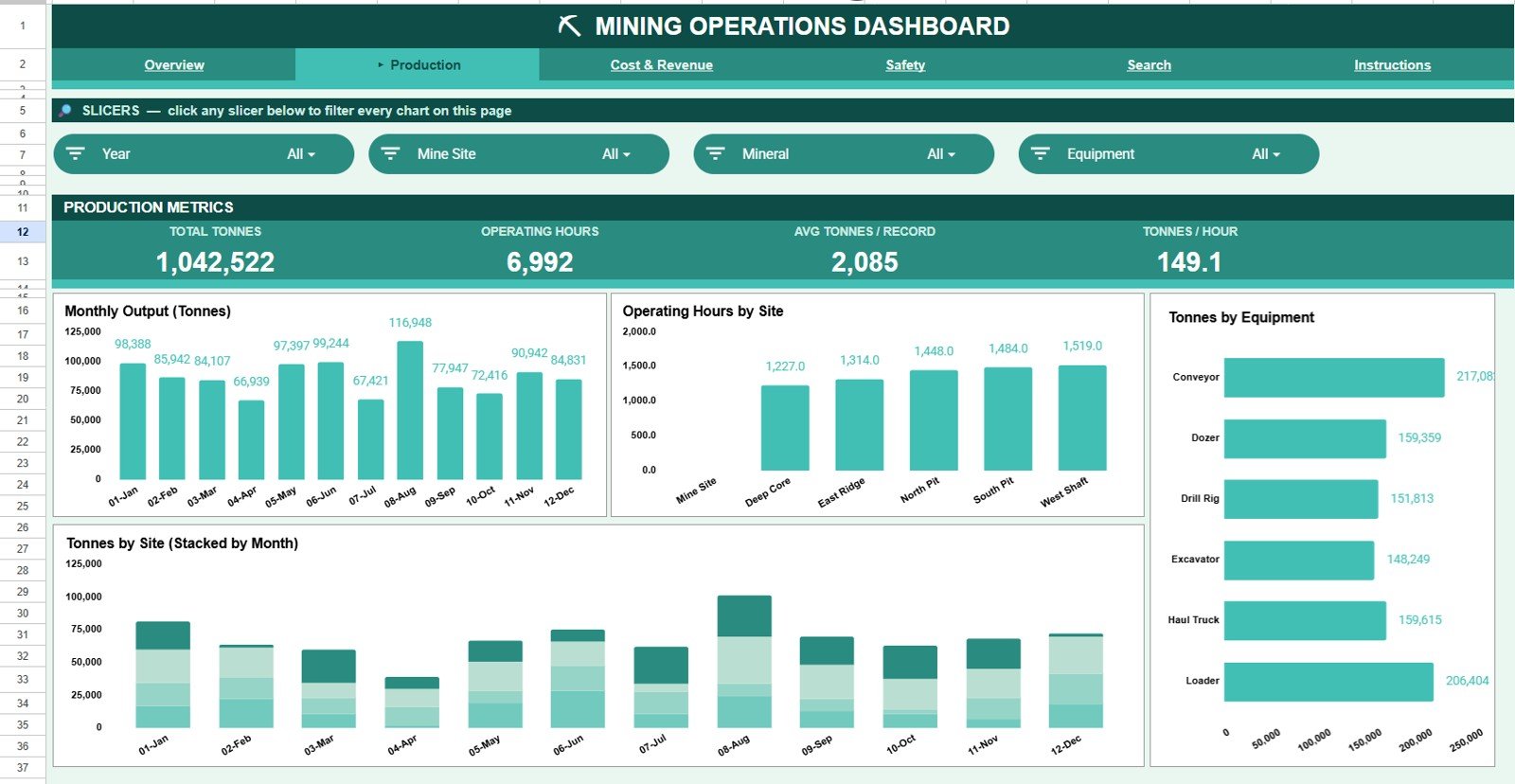The width and height of the screenshot is (1515, 784).
Task: Click the Operating Hours value 6,992
Action: pyautogui.click(x=540, y=262)
